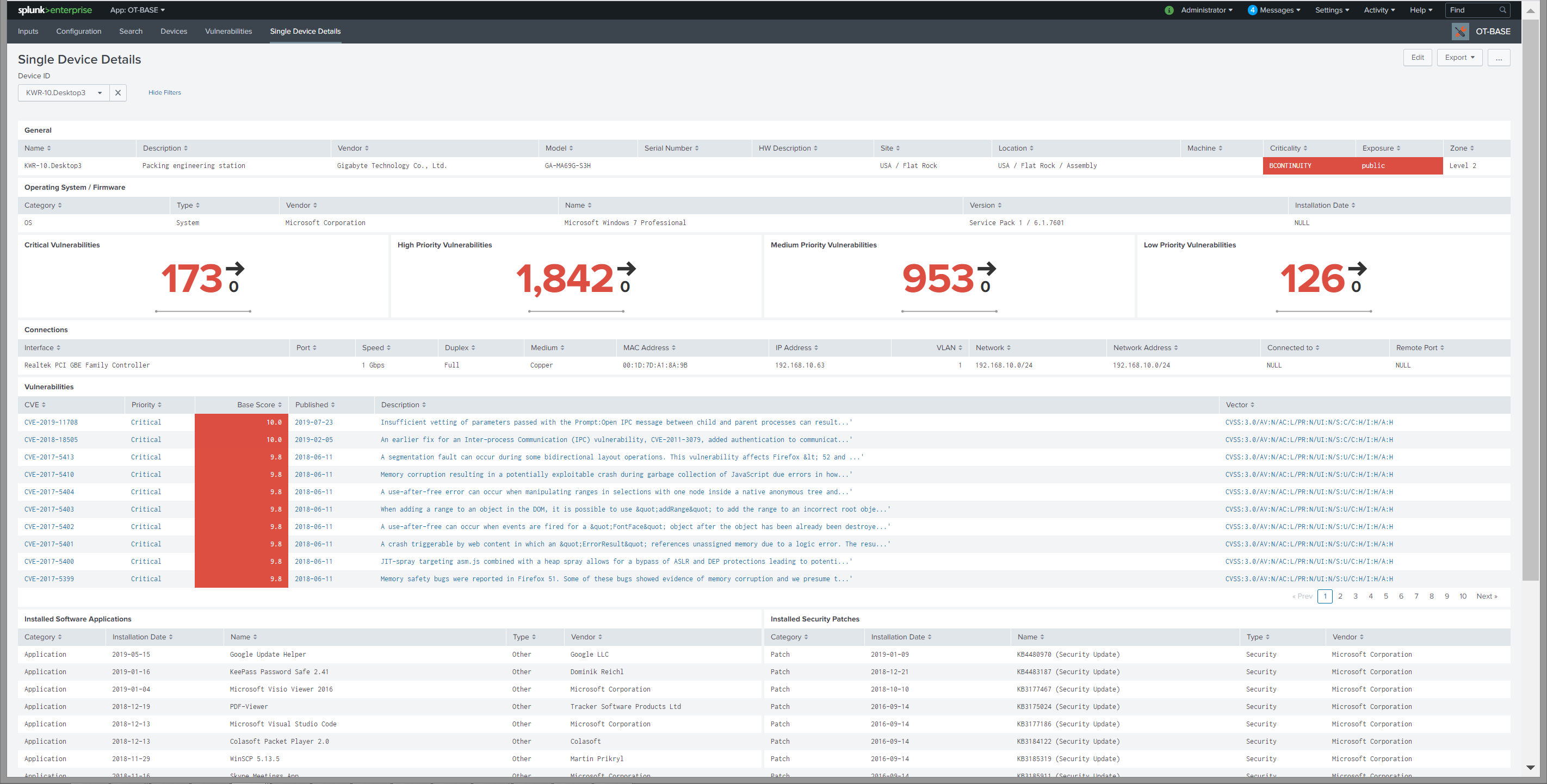Click the page scrollbar up arrow

tap(1530, 11)
